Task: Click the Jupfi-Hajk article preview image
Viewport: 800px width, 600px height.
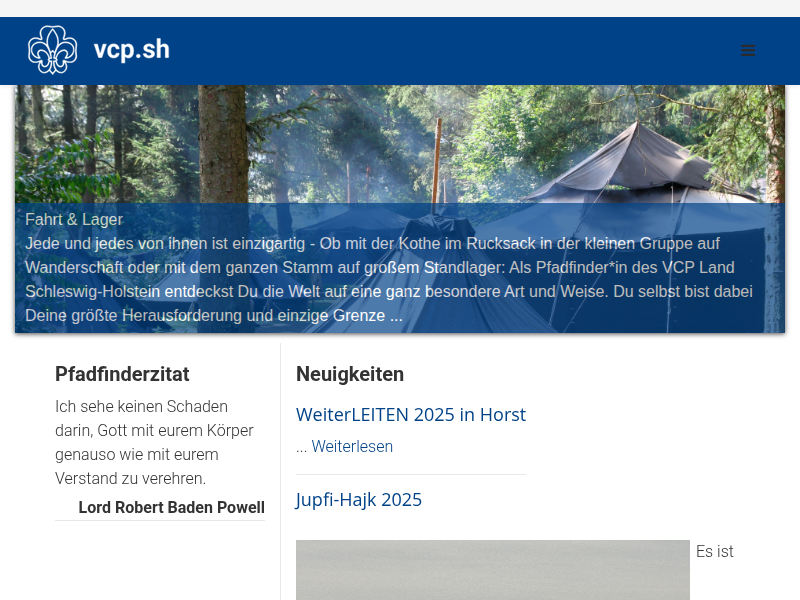Action: click(x=492, y=570)
